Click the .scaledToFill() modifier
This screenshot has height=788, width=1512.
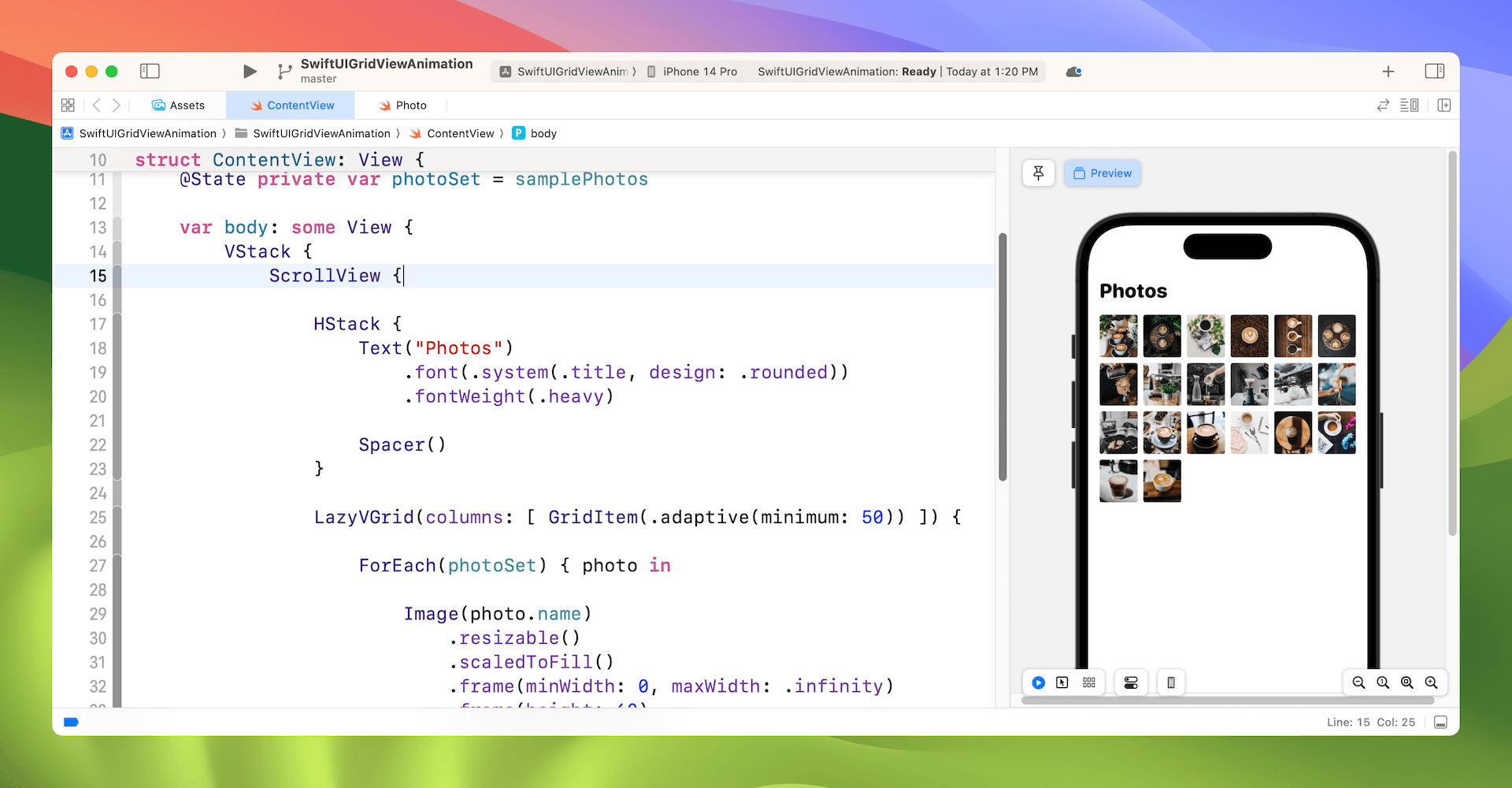[532, 663]
